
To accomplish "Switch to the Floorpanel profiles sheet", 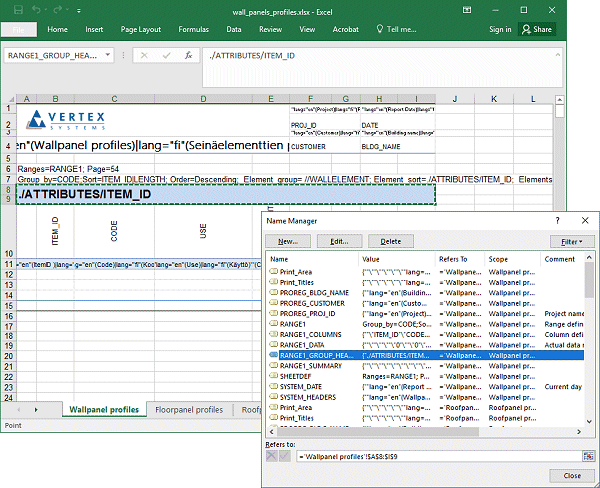I will pyautogui.click(x=188, y=409).
